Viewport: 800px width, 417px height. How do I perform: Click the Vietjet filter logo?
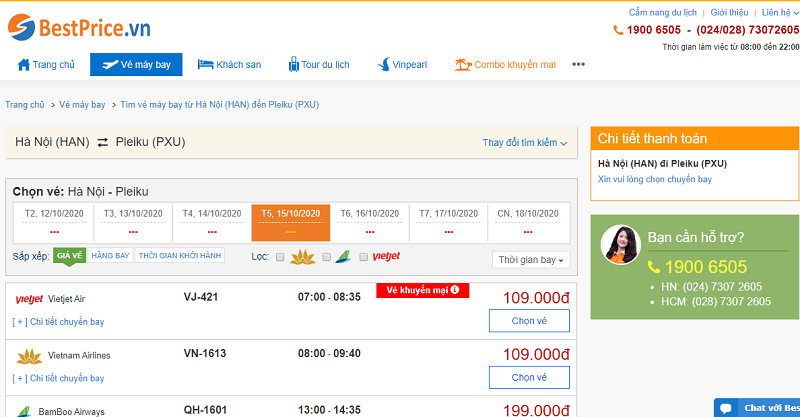(386, 256)
